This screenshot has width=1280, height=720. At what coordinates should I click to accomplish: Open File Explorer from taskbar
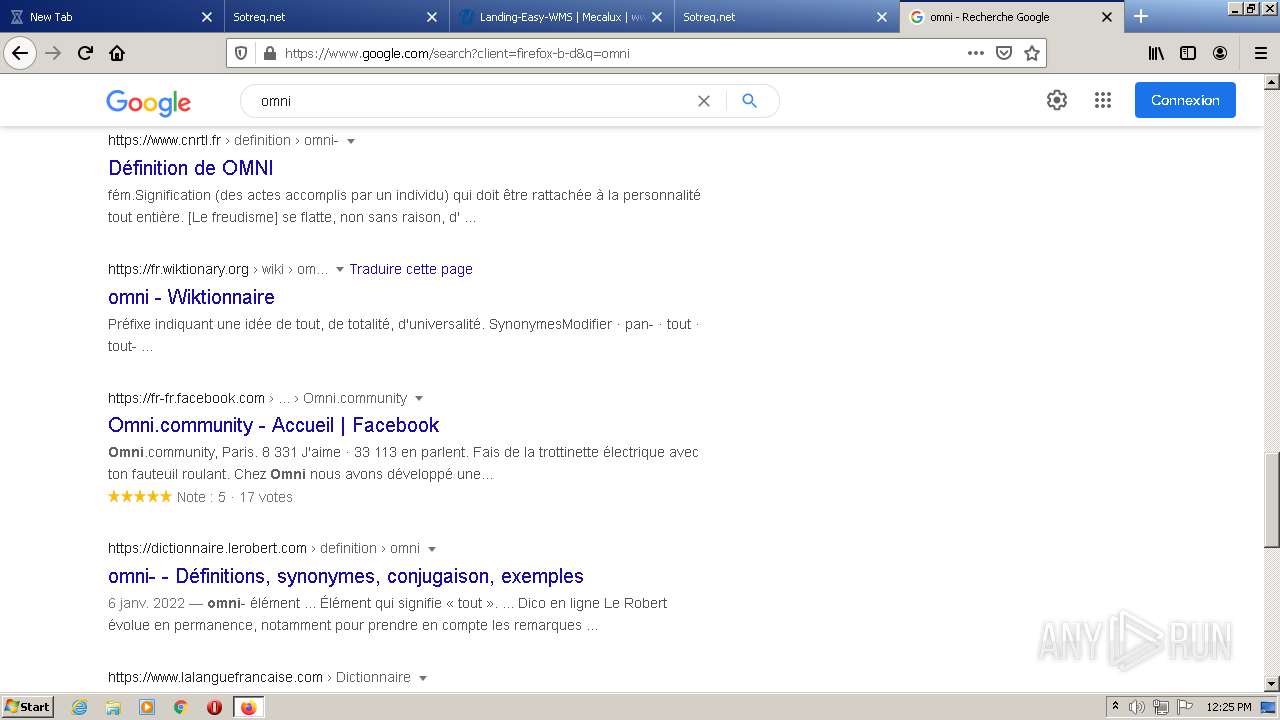(113, 707)
